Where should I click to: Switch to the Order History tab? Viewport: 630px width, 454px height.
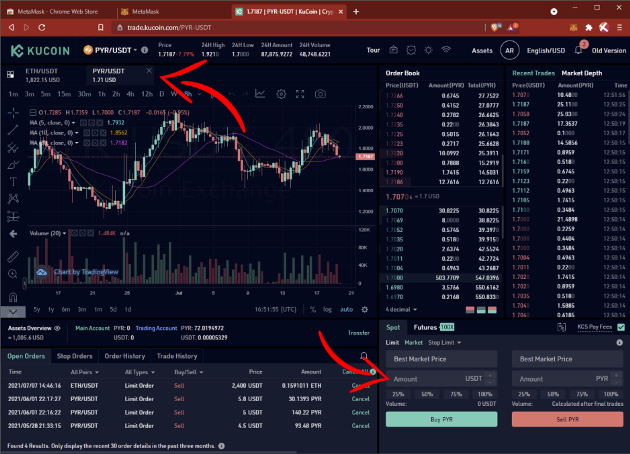(125, 356)
